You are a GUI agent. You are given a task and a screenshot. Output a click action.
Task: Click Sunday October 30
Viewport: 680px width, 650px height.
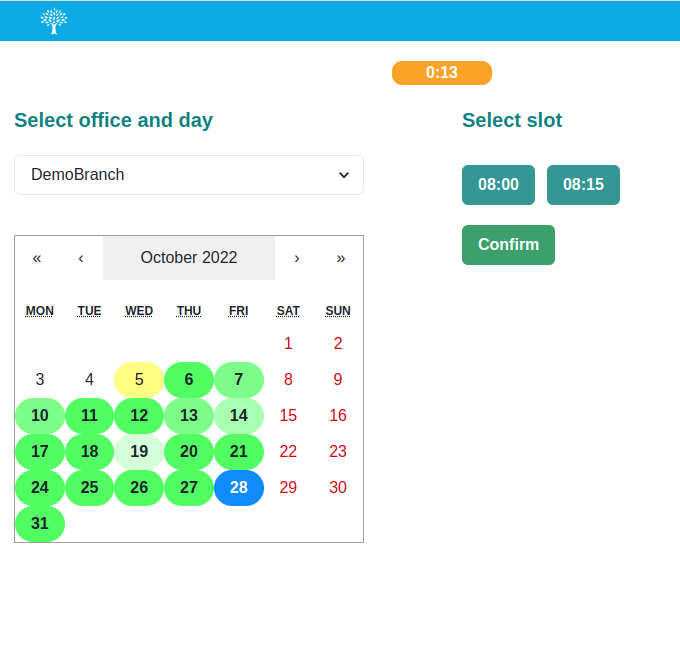338,487
